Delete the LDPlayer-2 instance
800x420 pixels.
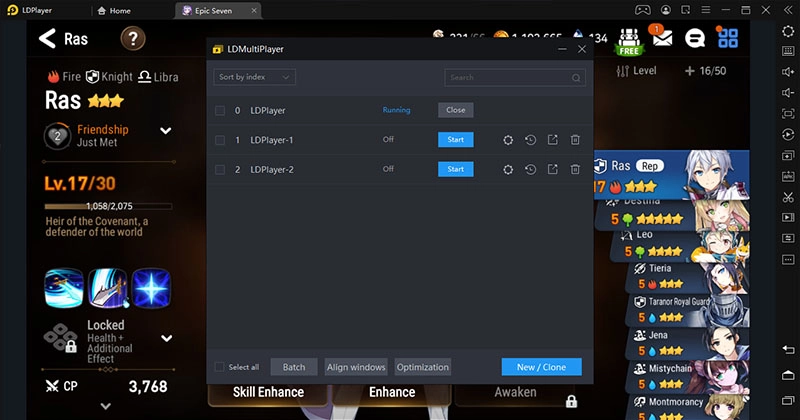click(x=575, y=170)
